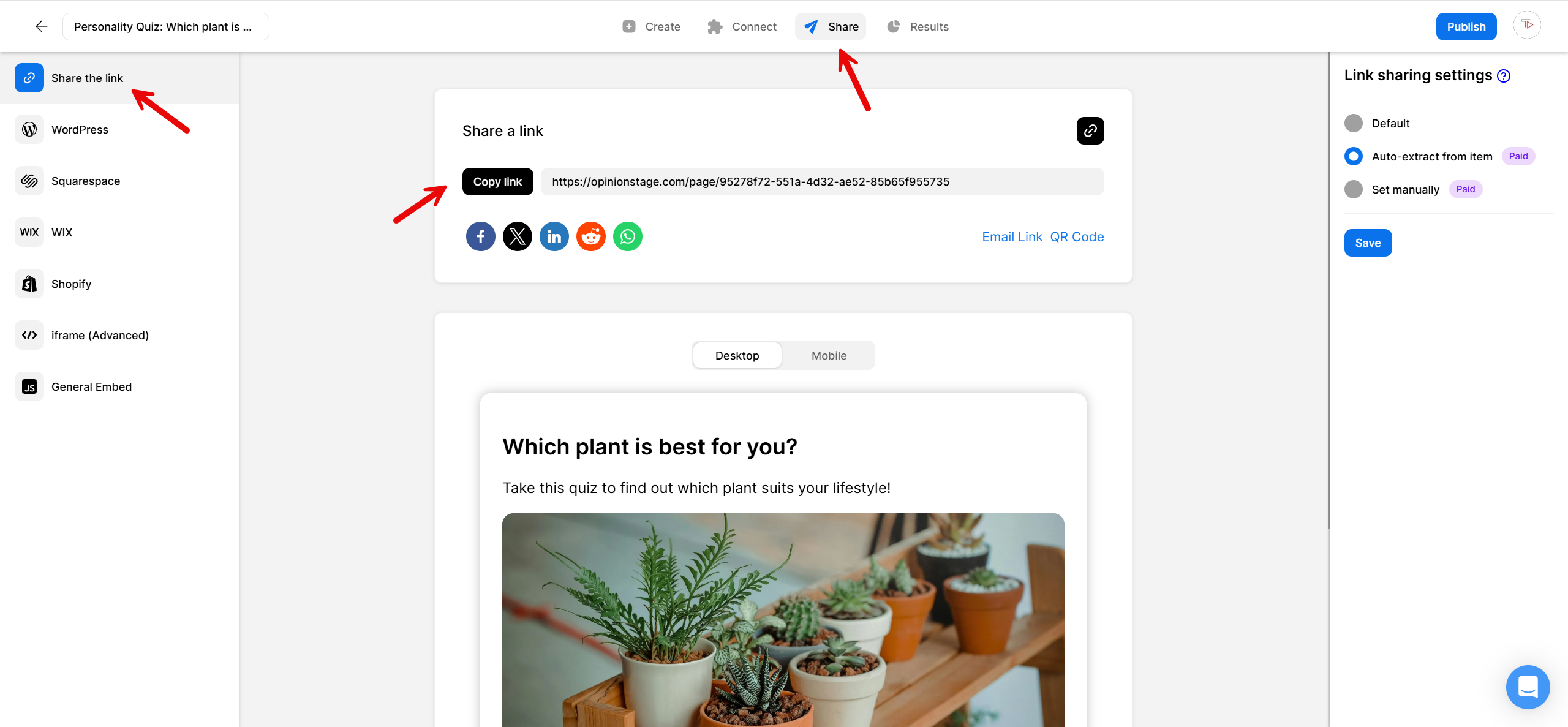Share quiz on Facebook

pyautogui.click(x=481, y=236)
